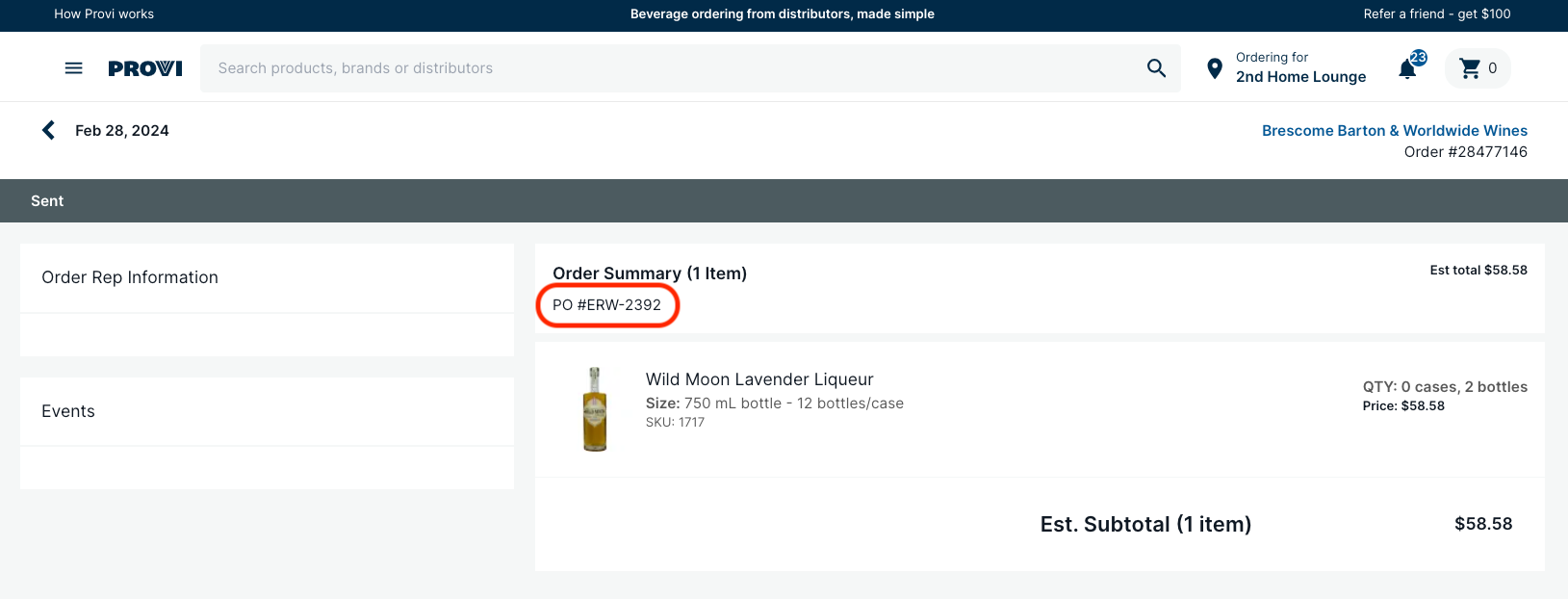1568x599 pixels.
Task: Select the Events panel
Action: [68, 411]
